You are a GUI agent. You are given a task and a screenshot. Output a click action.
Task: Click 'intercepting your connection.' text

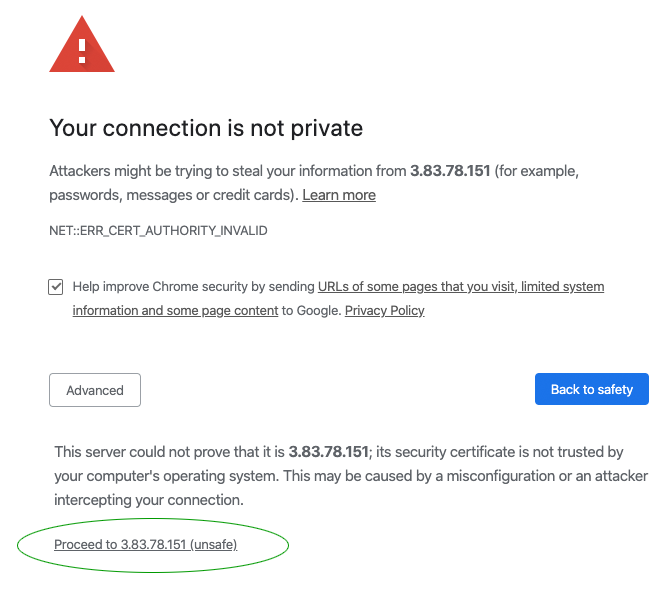point(149,500)
